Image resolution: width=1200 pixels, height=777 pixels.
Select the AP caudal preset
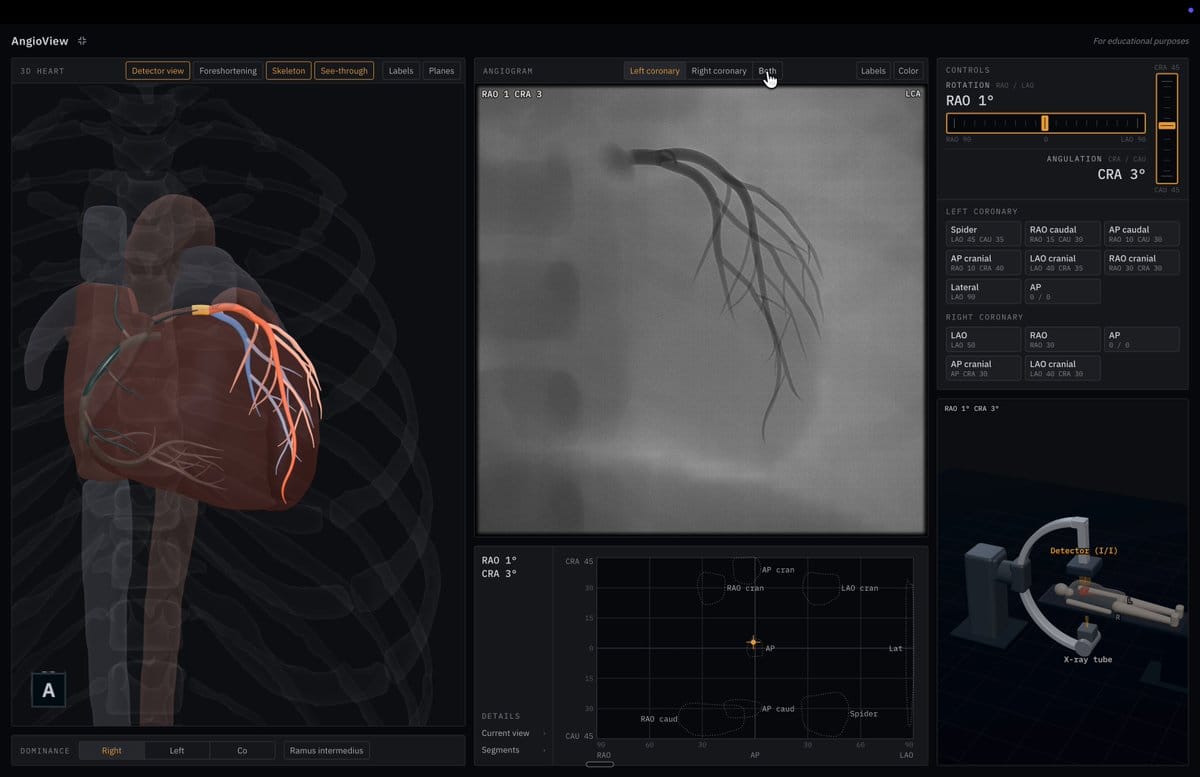pos(1142,234)
